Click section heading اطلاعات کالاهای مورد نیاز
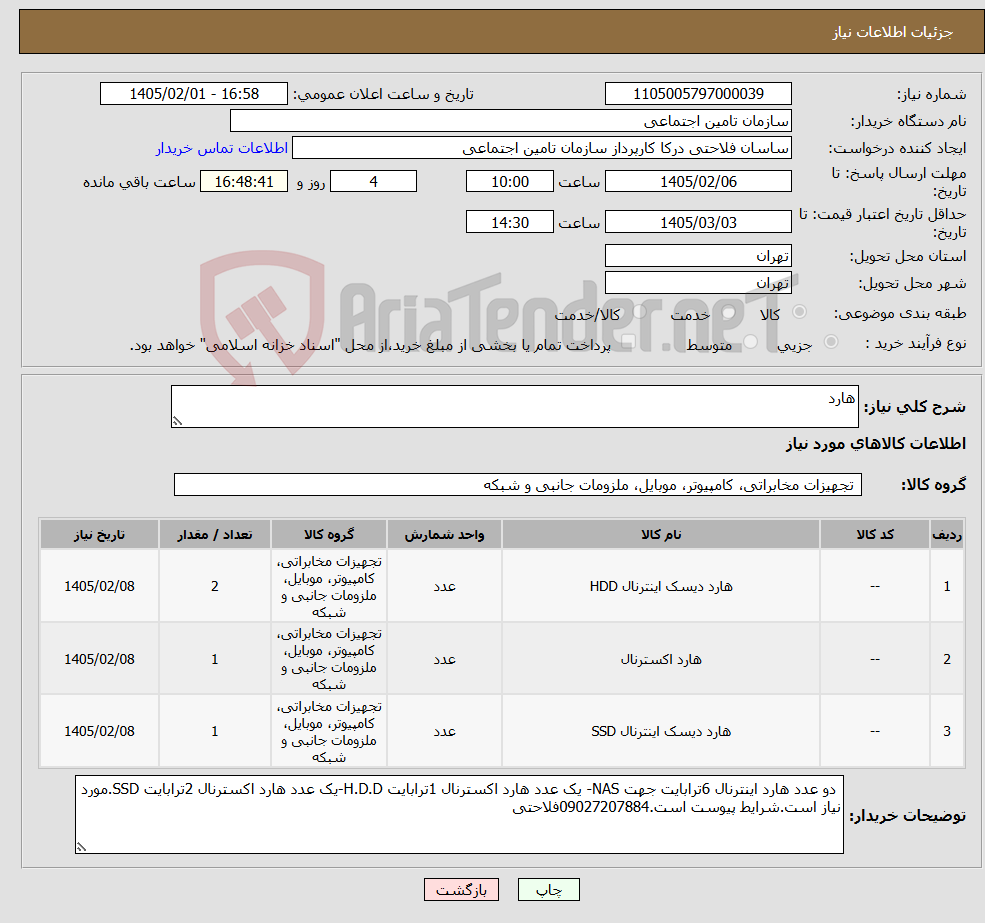Viewport: 985px width, 923px height. coord(875,444)
